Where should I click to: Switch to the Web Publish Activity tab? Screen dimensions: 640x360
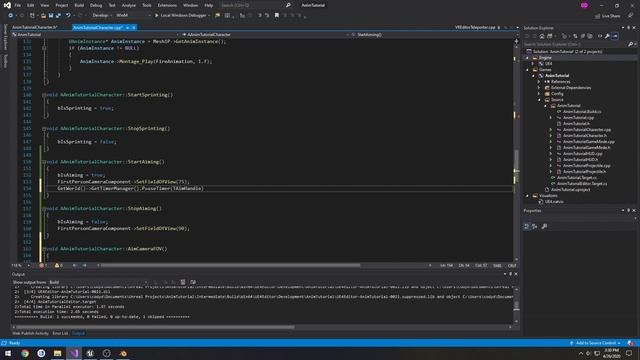pos(31,333)
